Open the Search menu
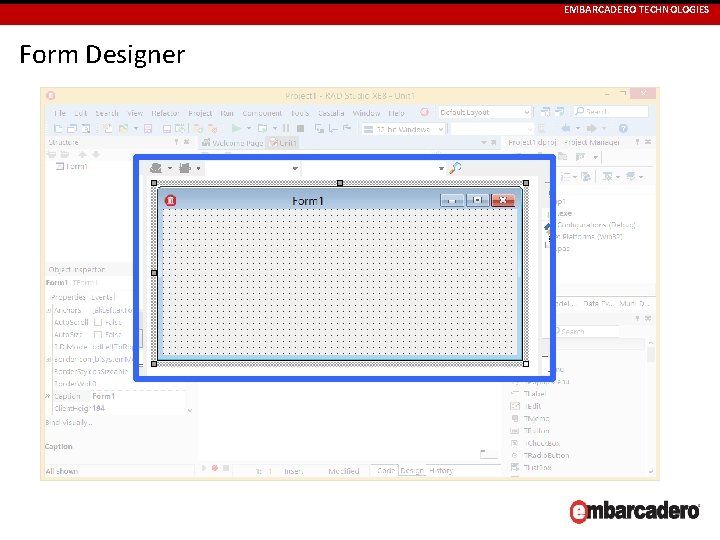Viewport: 720px width, 540px height. click(107, 113)
